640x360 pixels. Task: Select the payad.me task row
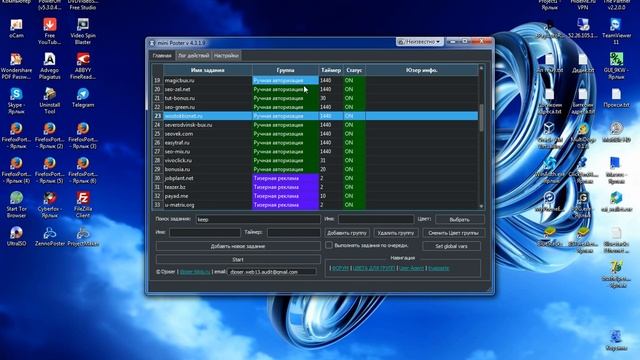tap(320, 196)
